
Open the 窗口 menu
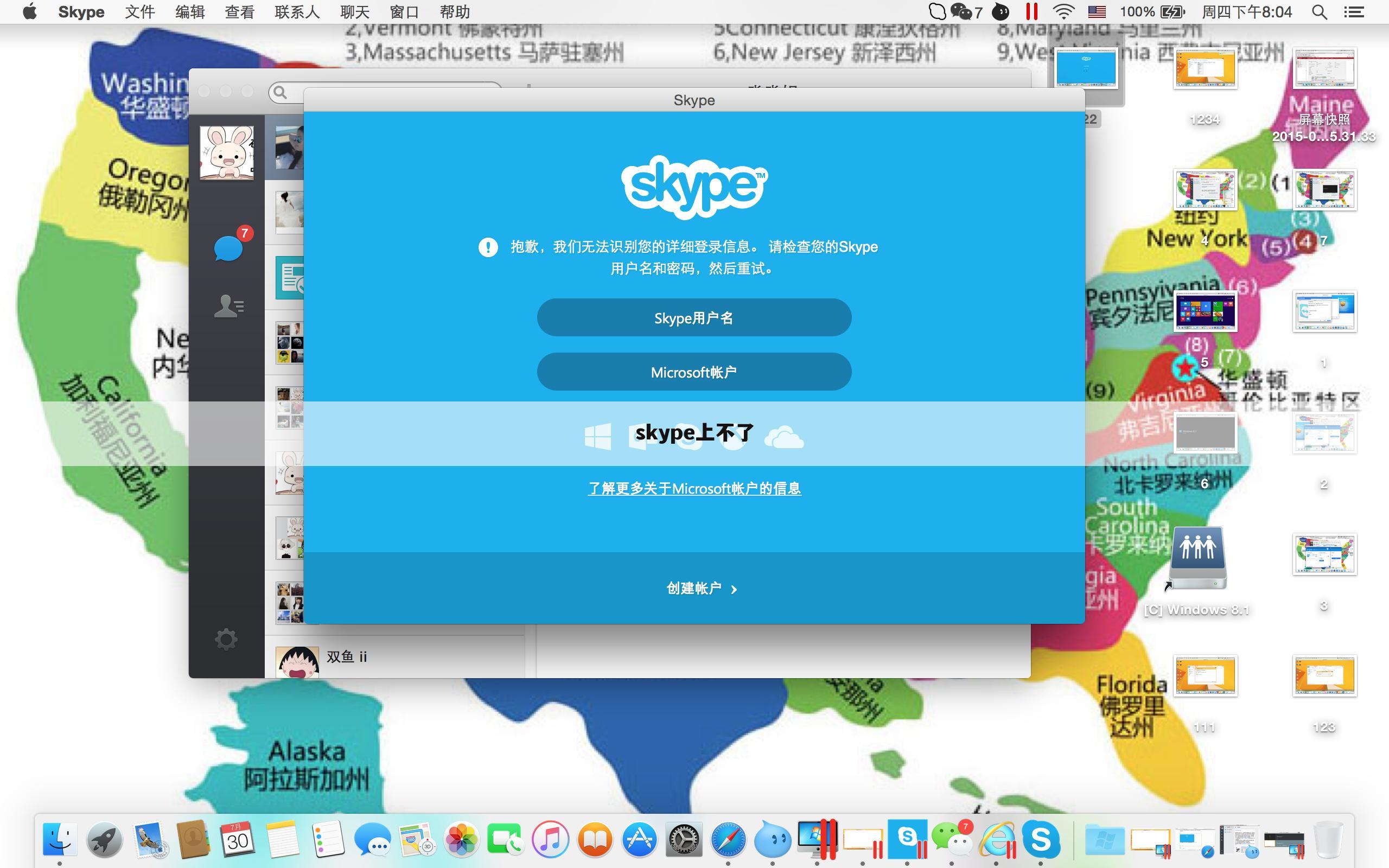[x=404, y=12]
